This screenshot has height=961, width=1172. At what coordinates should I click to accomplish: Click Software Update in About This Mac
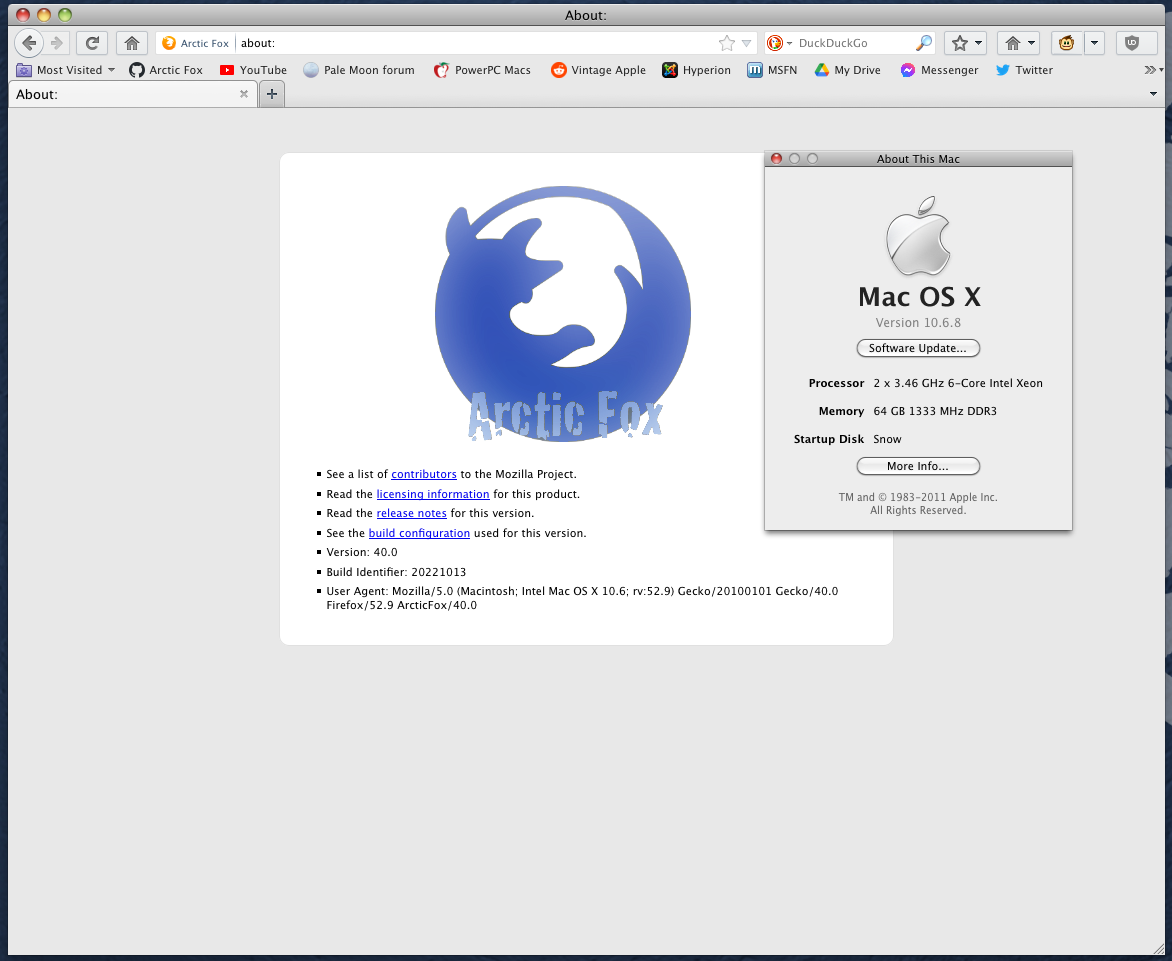(918, 348)
